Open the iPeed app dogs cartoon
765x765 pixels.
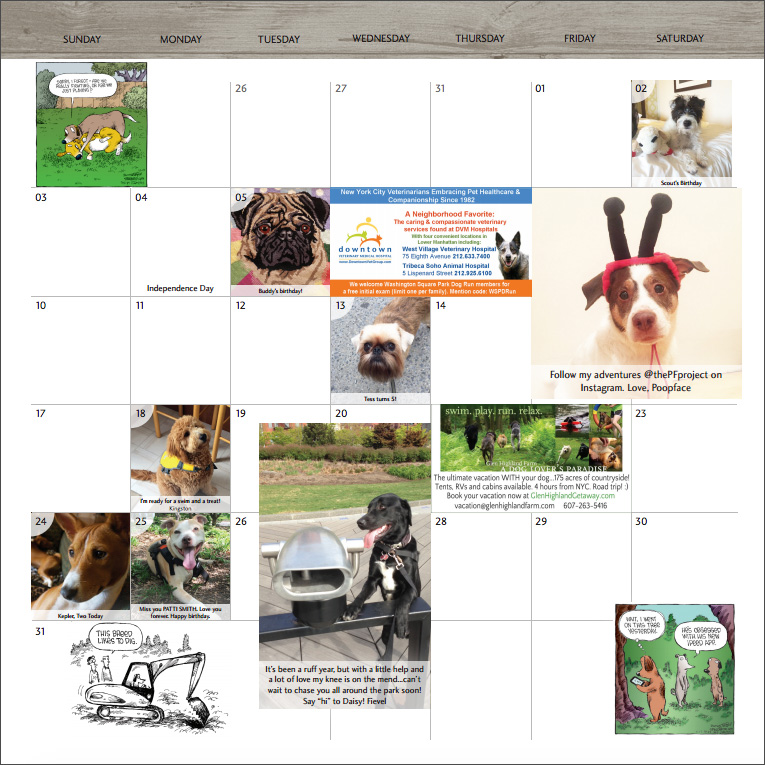coord(675,669)
